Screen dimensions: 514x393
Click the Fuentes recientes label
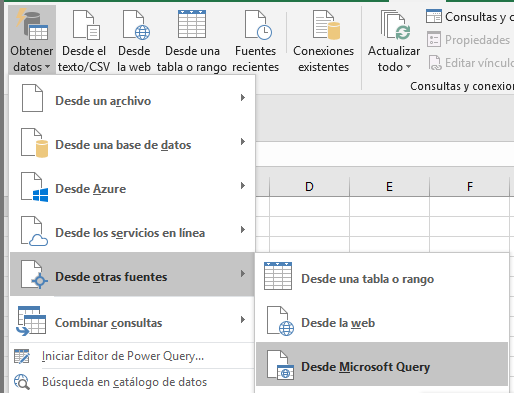click(255, 59)
